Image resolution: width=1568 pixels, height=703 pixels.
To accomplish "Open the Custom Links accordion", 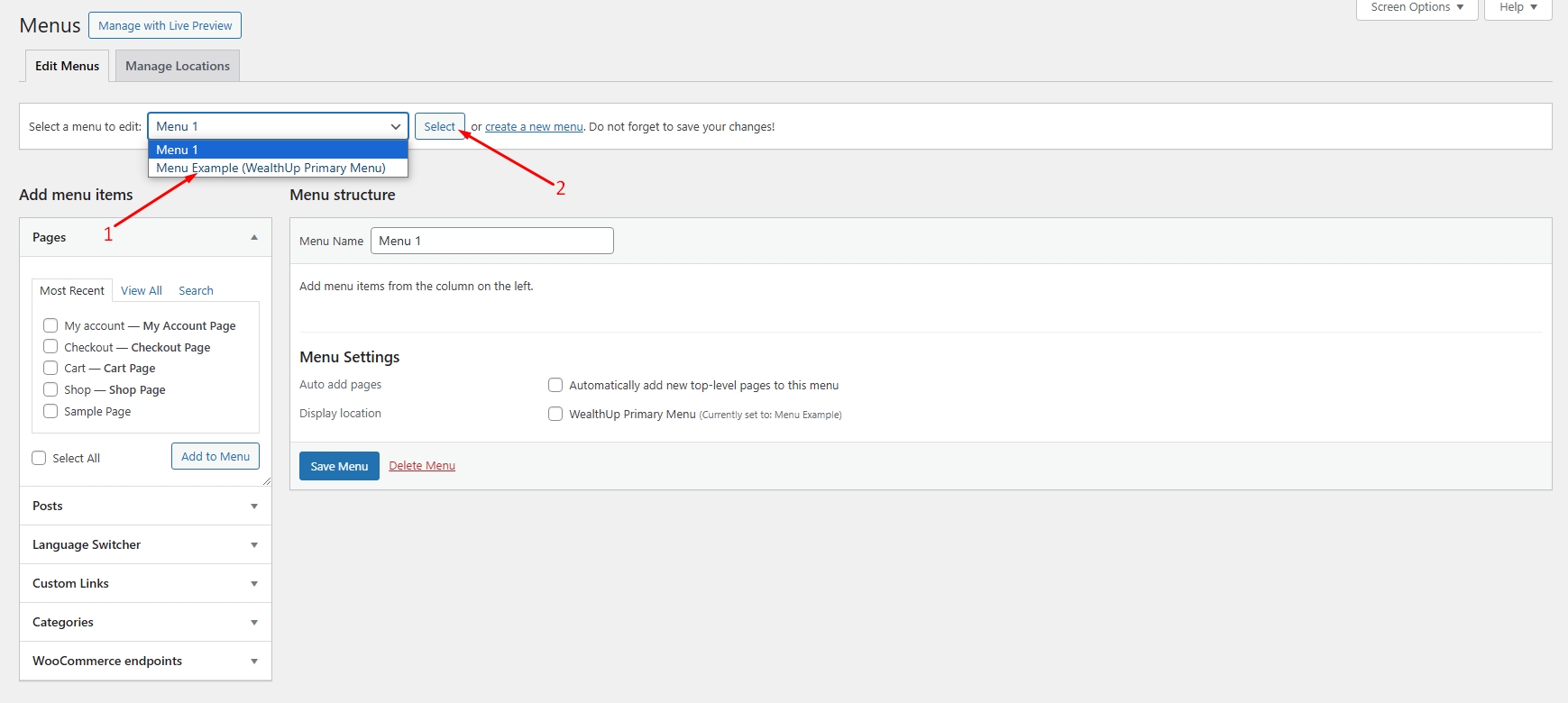I will click(x=254, y=584).
